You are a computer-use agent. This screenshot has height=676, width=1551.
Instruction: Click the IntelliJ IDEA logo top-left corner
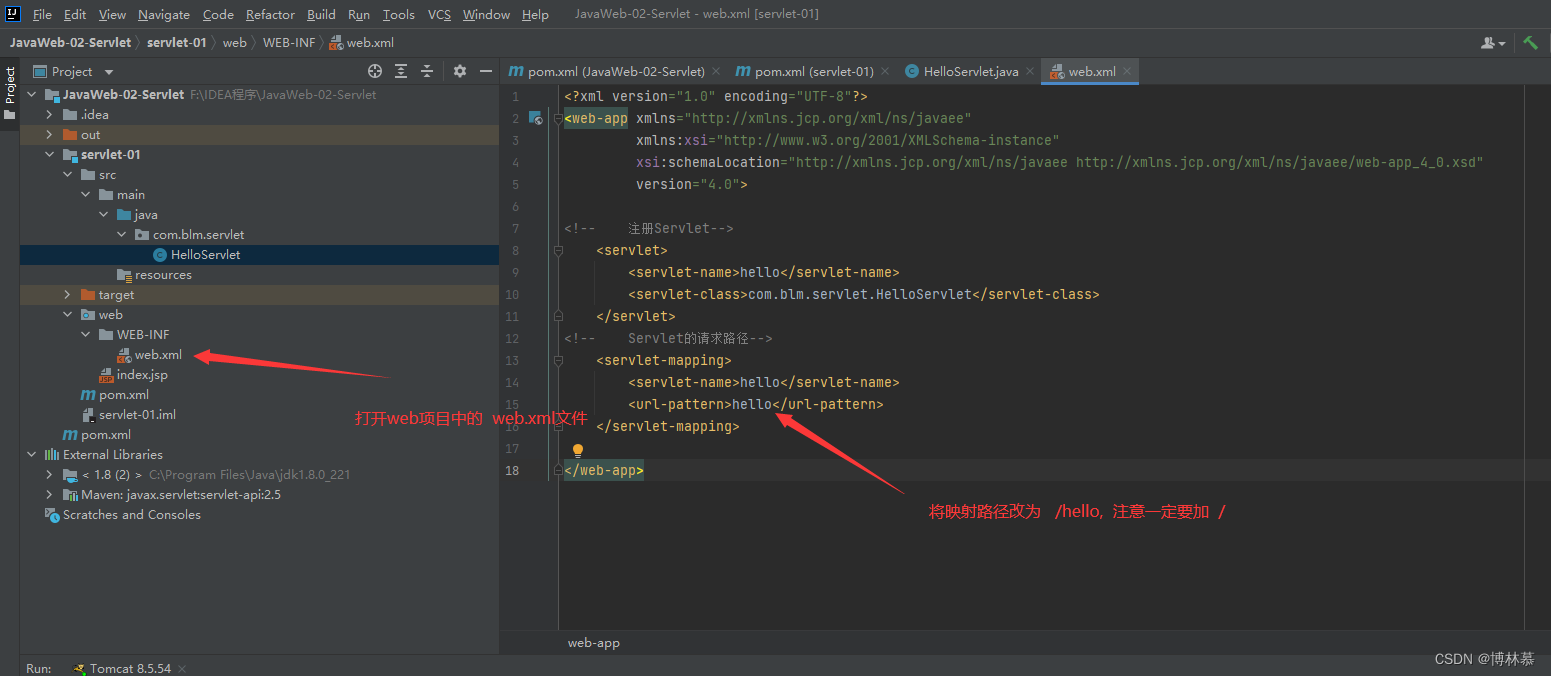[x=14, y=14]
